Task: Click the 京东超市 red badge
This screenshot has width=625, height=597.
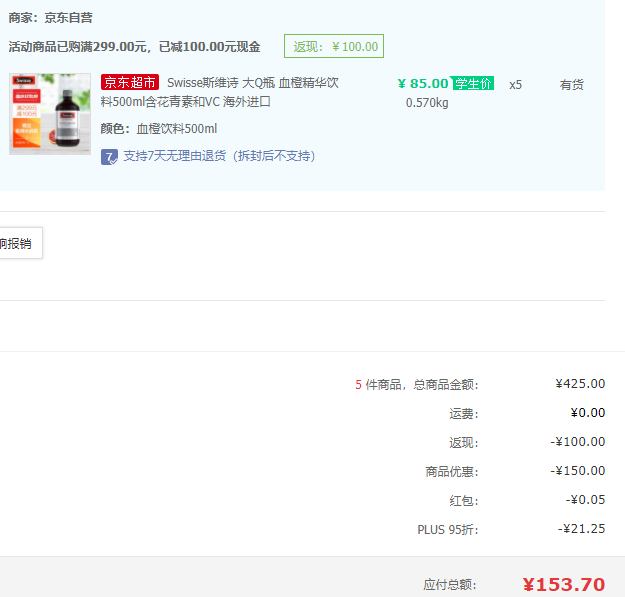Action: click(130, 82)
